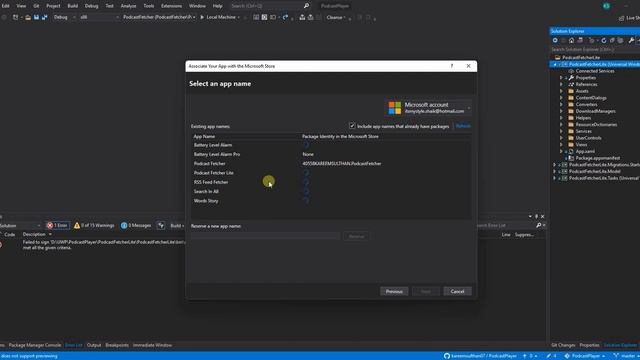Screen dimensions: 640x360
Task: Switch to the Breakpoints tab
Action: 117,345
